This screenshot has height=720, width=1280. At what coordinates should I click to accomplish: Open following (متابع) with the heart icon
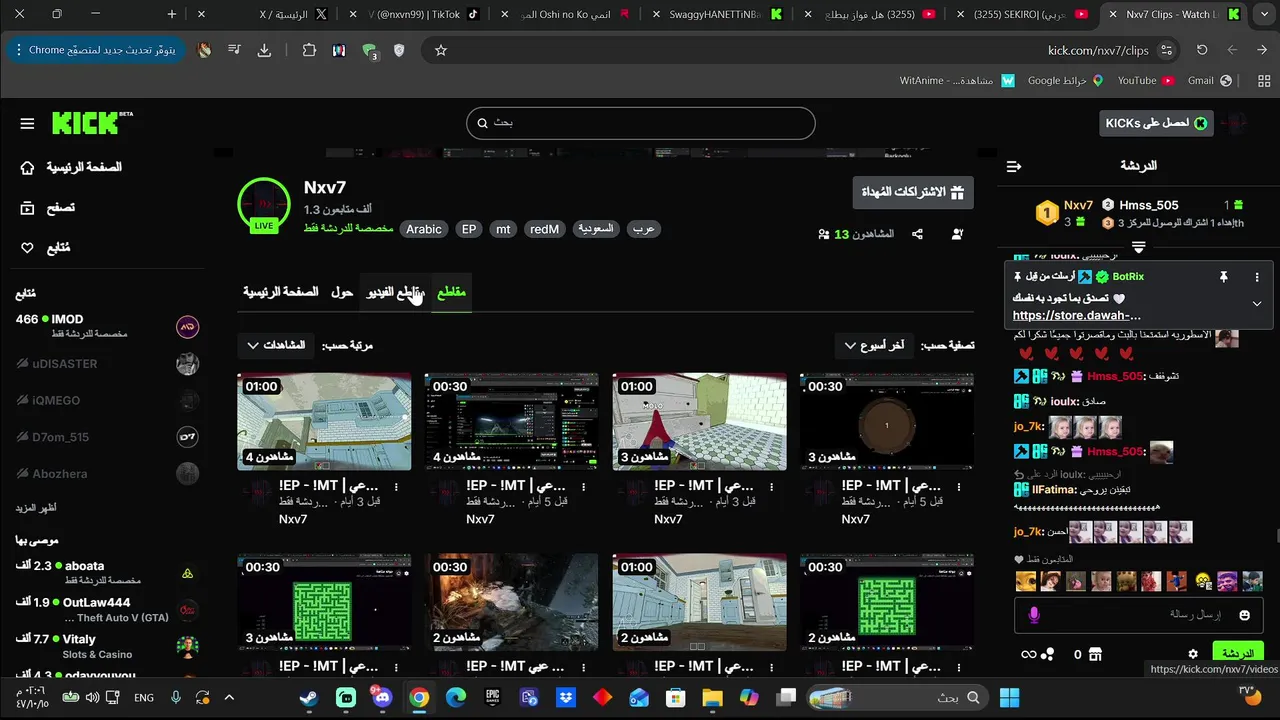pos(45,248)
